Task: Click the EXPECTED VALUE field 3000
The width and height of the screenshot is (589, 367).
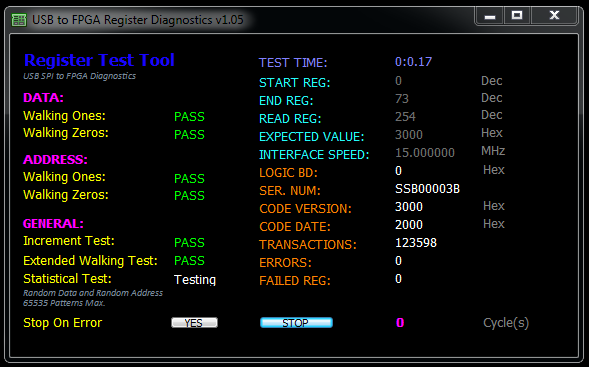Action: [409, 134]
